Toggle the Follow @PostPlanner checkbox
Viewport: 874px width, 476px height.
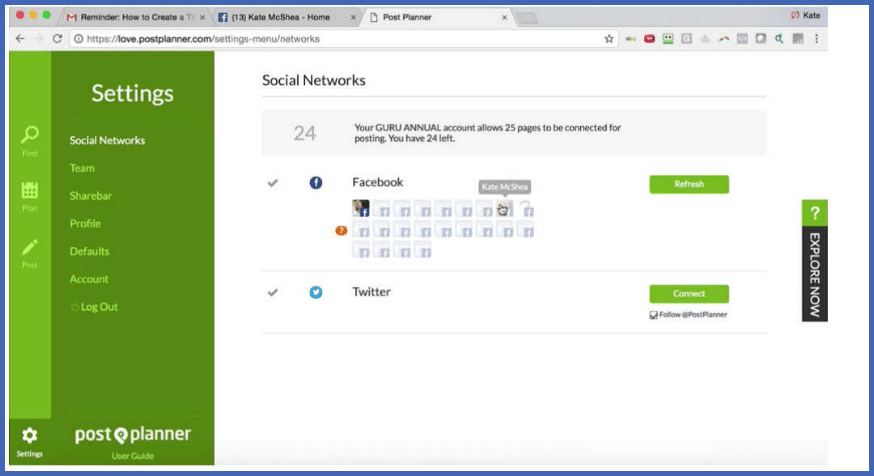(653, 315)
